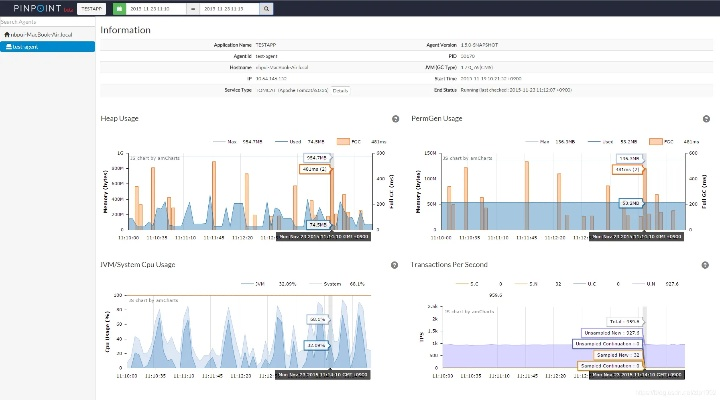Select the test-agent item in sidebar

tap(48, 46)
